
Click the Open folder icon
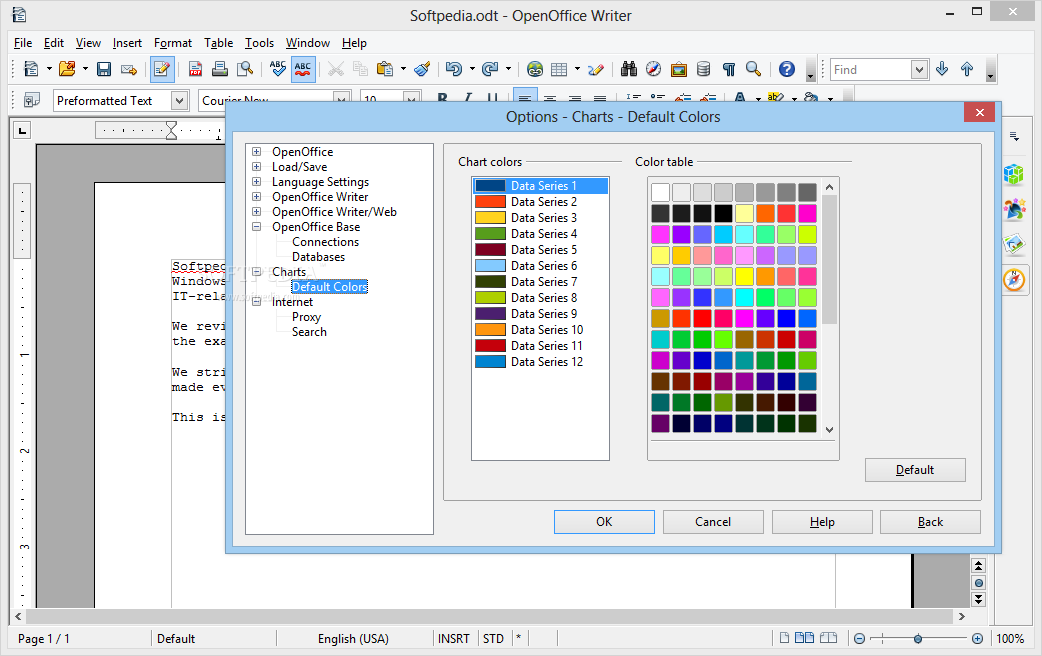point(67,69)
